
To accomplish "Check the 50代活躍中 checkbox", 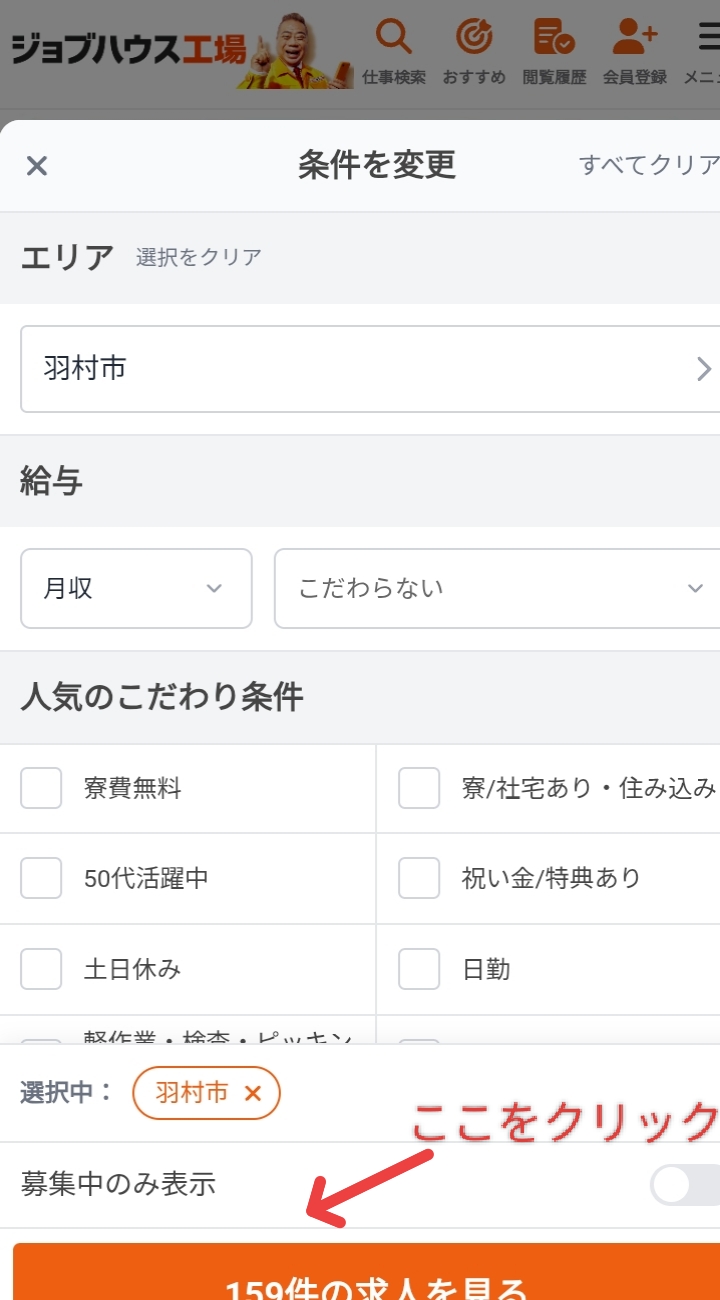I will click(41, 879).
